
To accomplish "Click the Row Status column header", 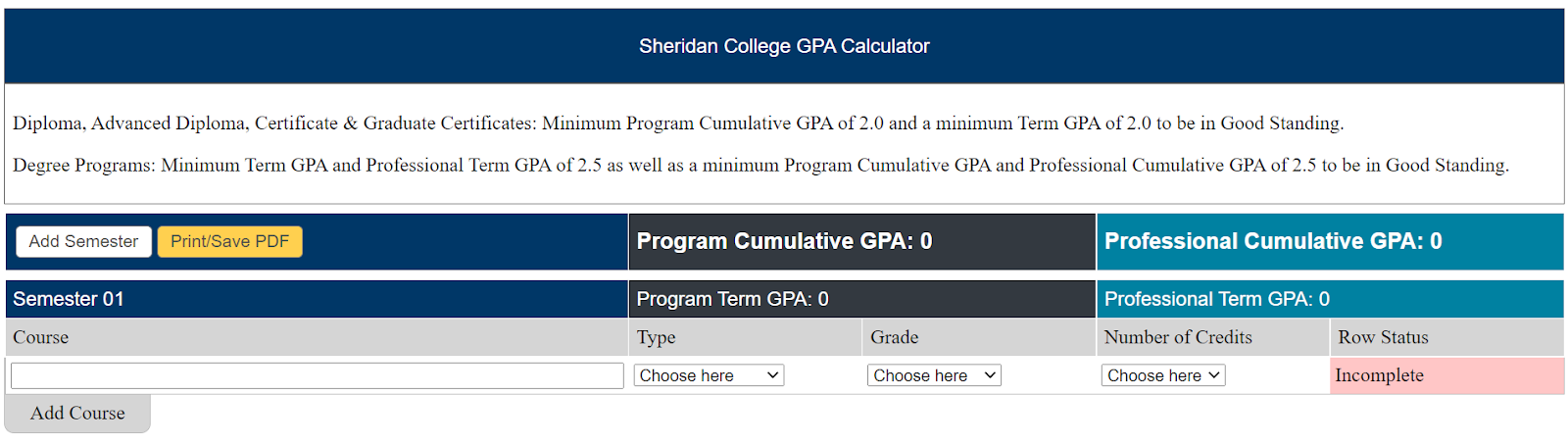I will click(1383, 337).
